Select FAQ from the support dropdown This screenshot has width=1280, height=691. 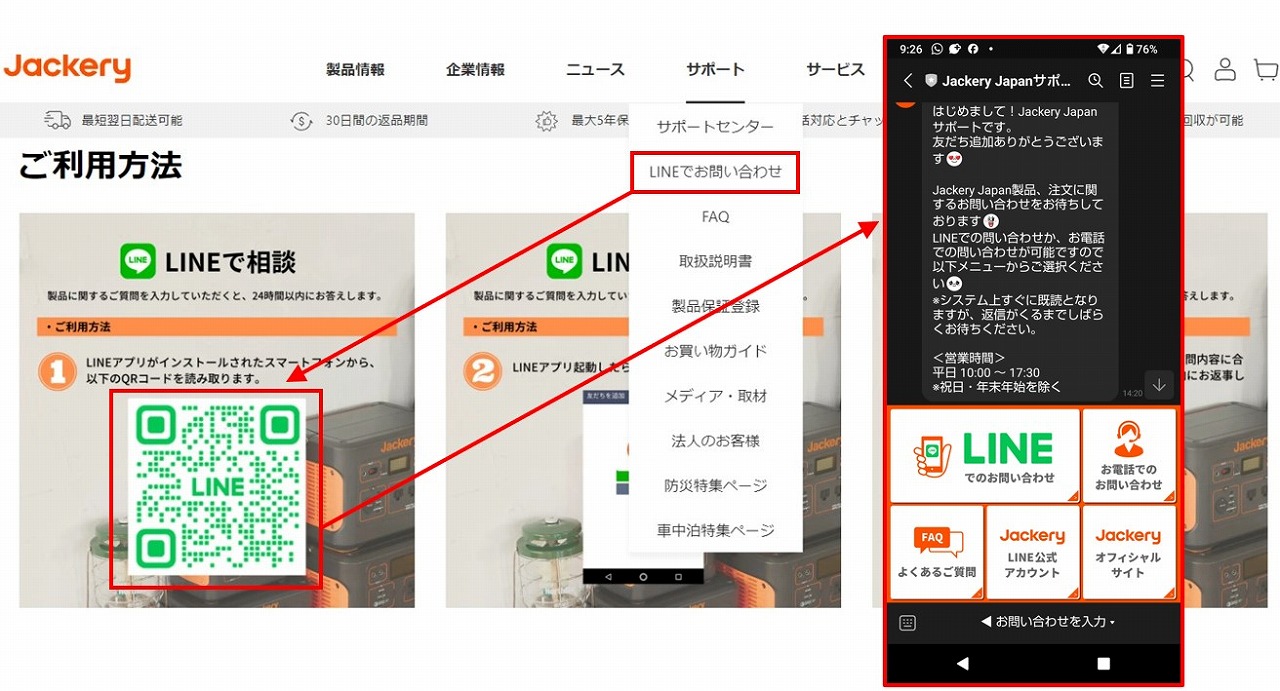pos(715,217)
